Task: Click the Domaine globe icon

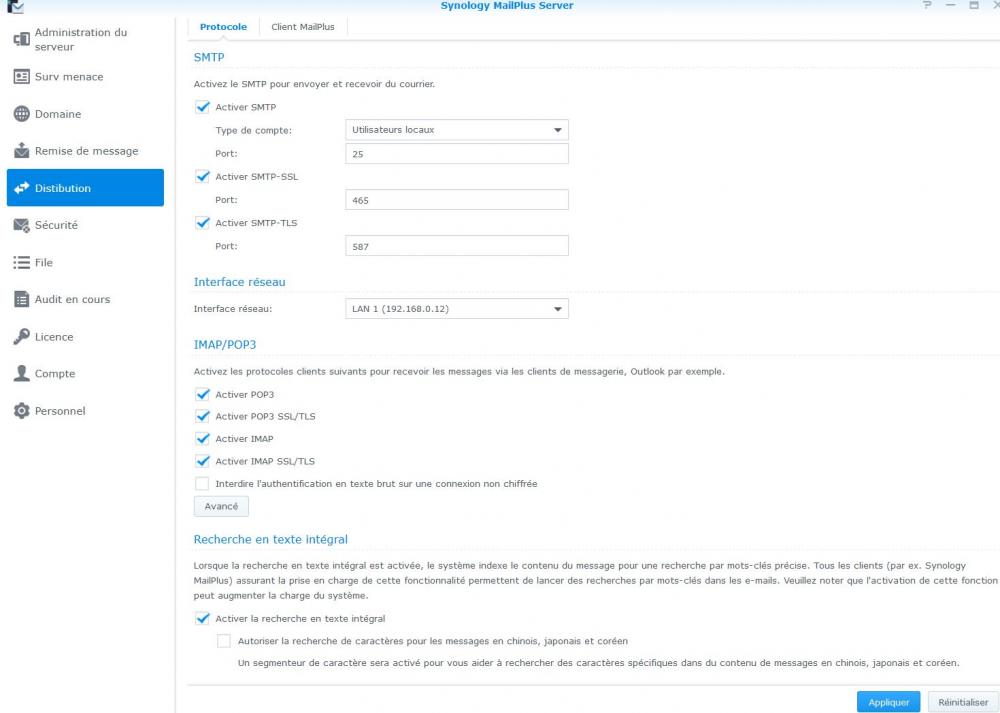Action: click(22, 114)
